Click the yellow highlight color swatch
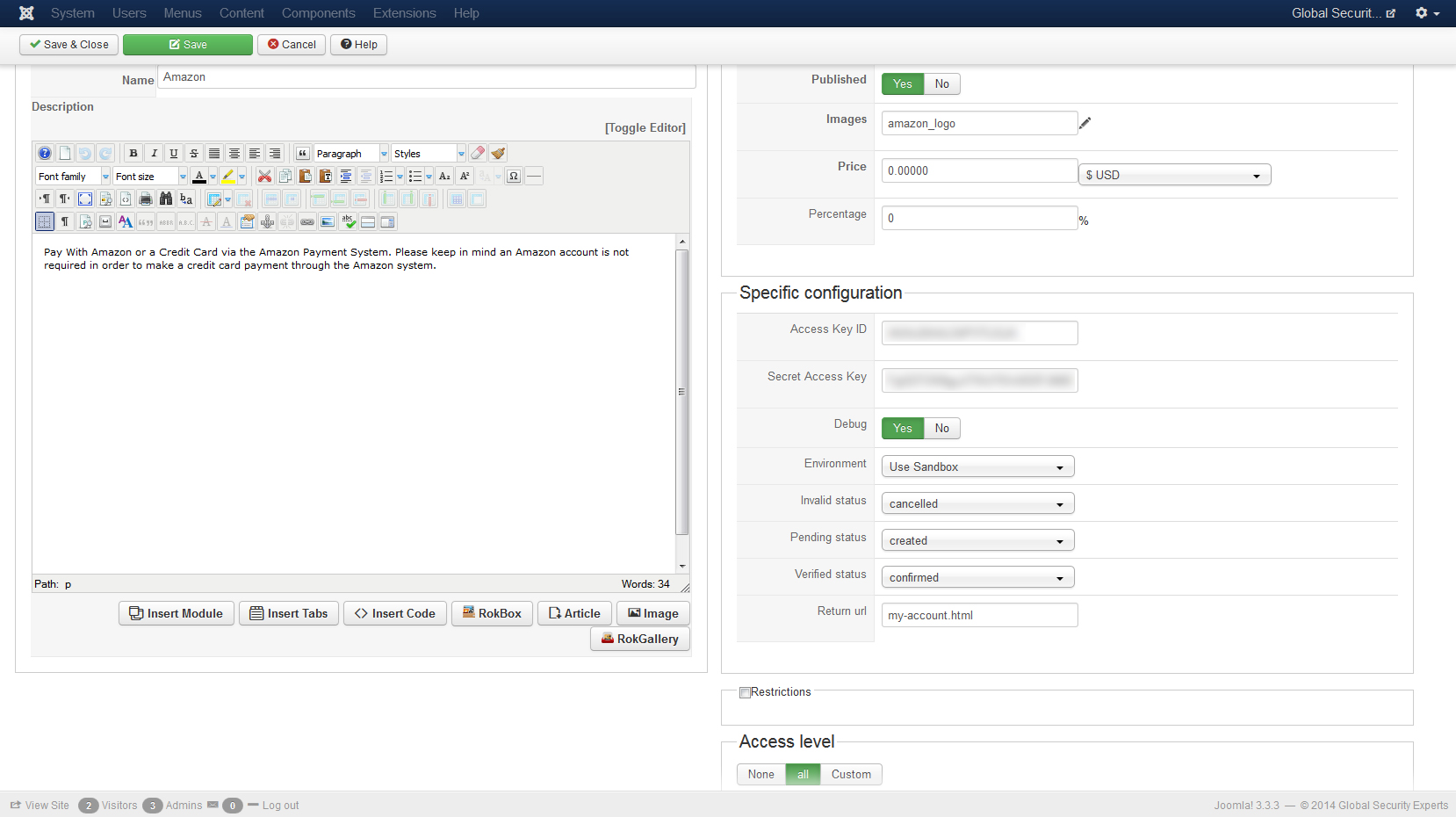This screenshot has width=1456, height=817. point(228,176)
